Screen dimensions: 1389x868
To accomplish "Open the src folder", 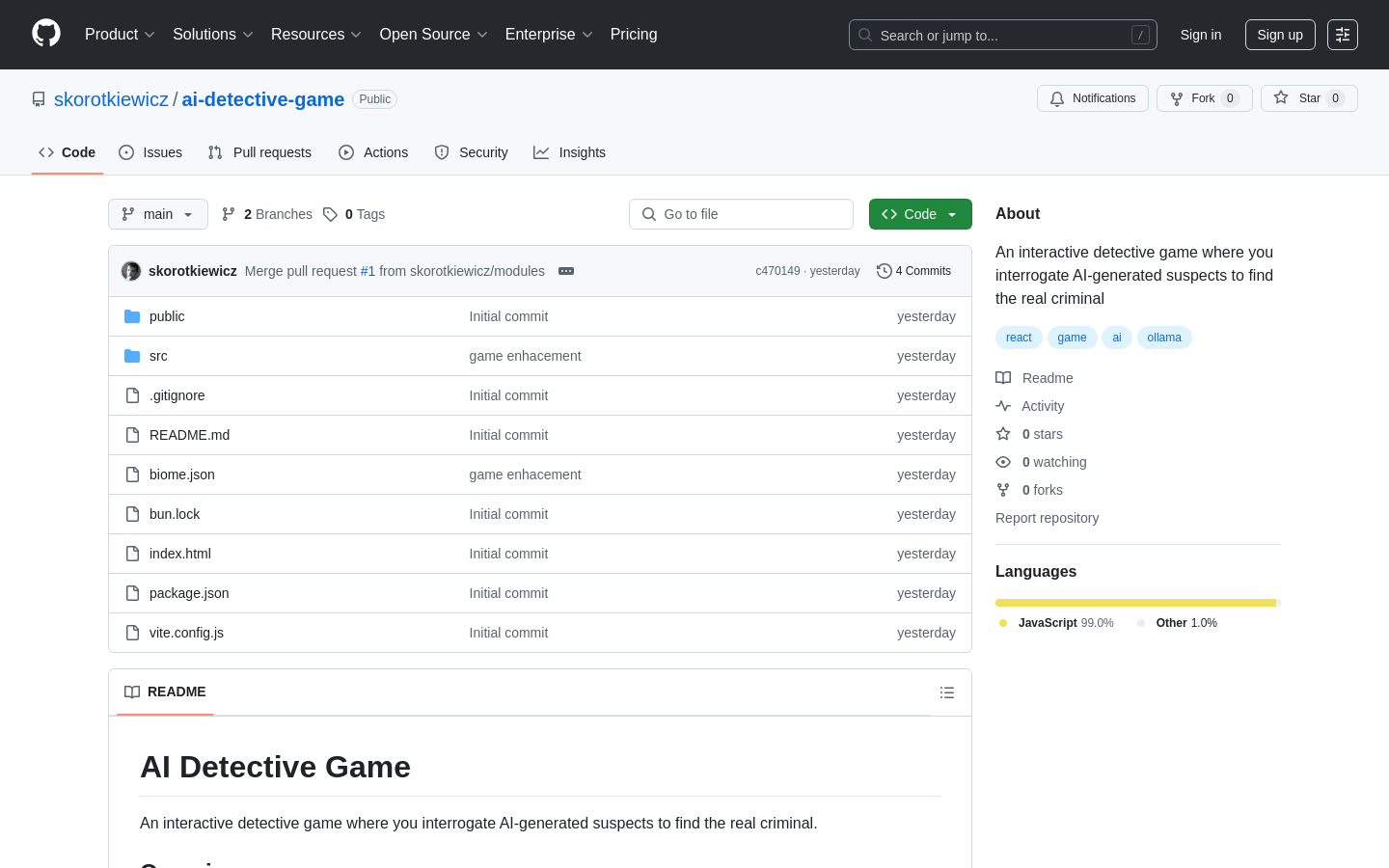I will pyautogui.click(x=158, y=356).
